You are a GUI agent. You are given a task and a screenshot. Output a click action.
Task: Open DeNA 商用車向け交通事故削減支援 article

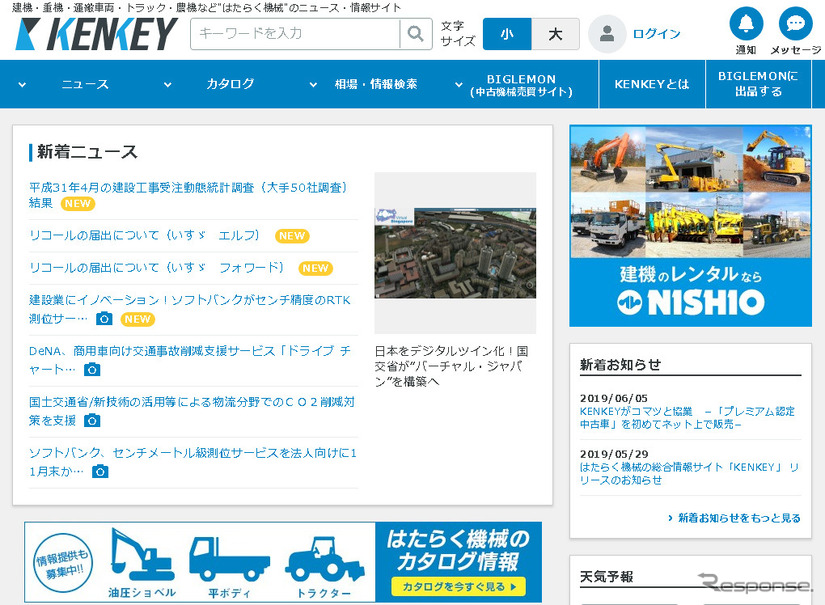pos(190,360)
